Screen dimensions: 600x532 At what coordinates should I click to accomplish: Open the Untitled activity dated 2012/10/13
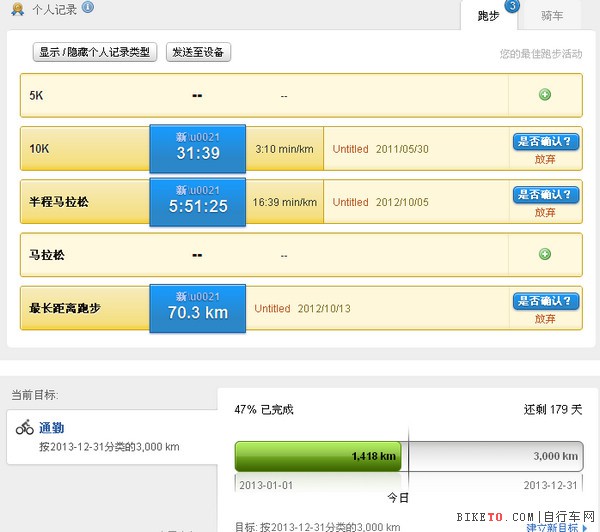click(272, 308)
